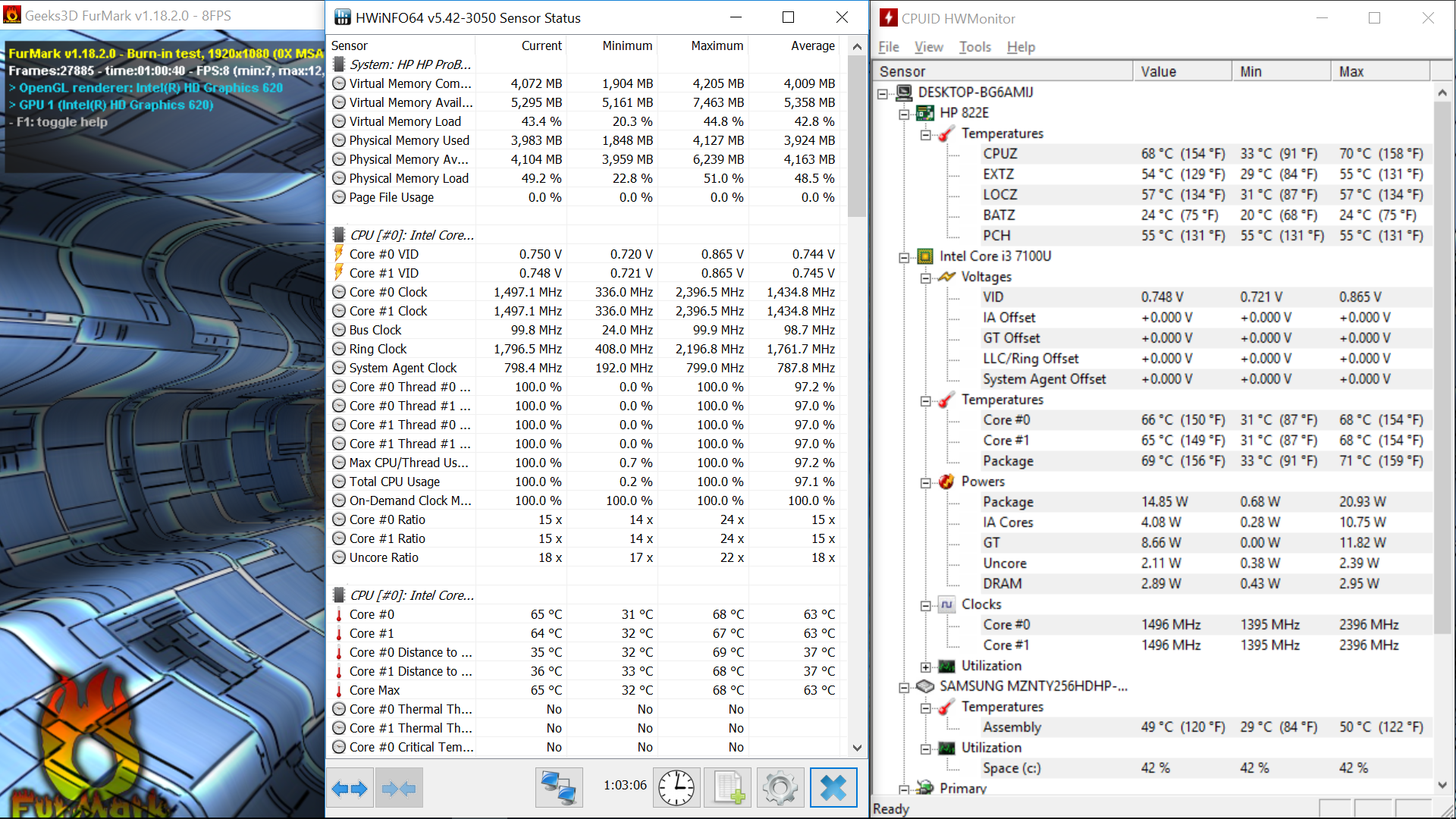Close HWiNFO sensors with blue X button
1456x819 pixels.
(x=833, y=788)
